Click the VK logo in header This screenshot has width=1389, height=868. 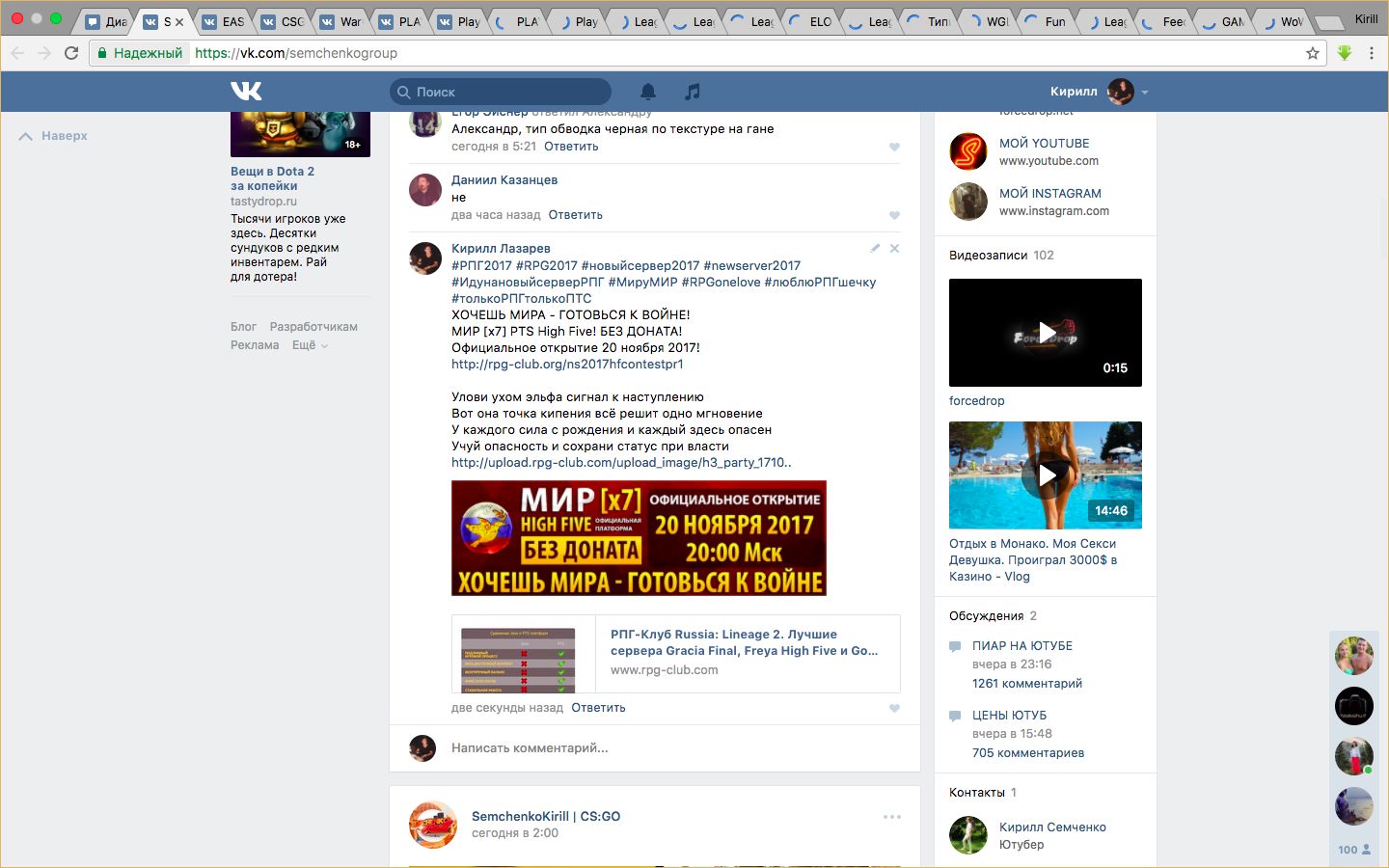coord(246,91)
